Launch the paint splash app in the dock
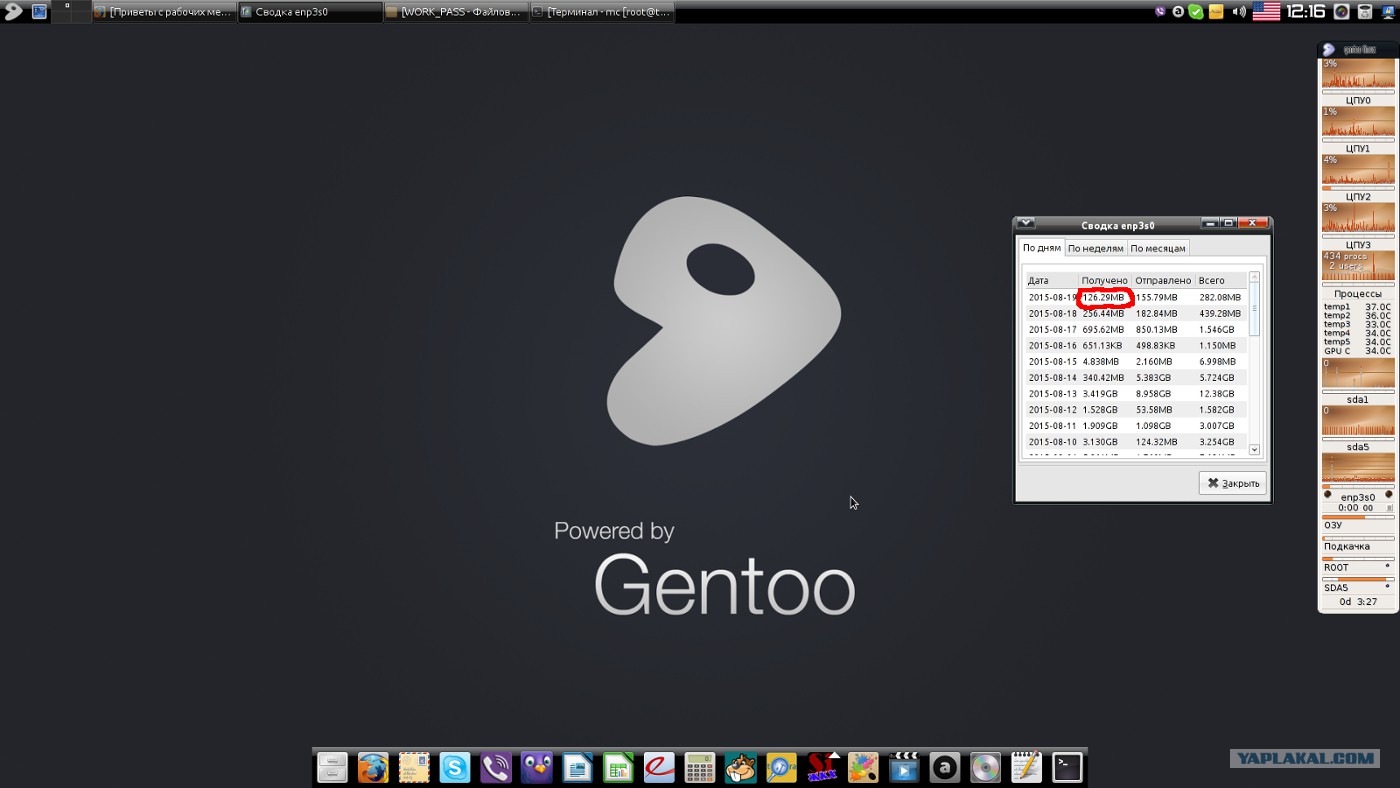This screenshot has height=788, width=1400. (x=863, y=768)
